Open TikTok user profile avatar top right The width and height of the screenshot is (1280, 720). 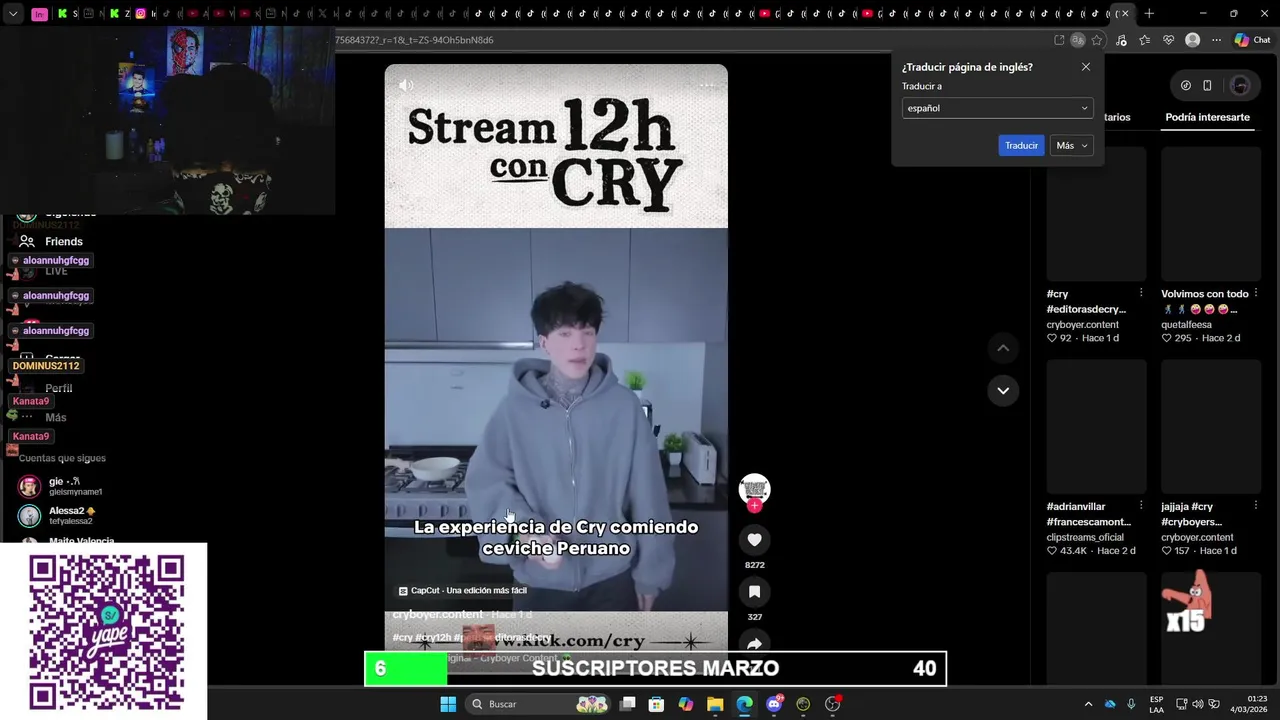coord(1240,85)
